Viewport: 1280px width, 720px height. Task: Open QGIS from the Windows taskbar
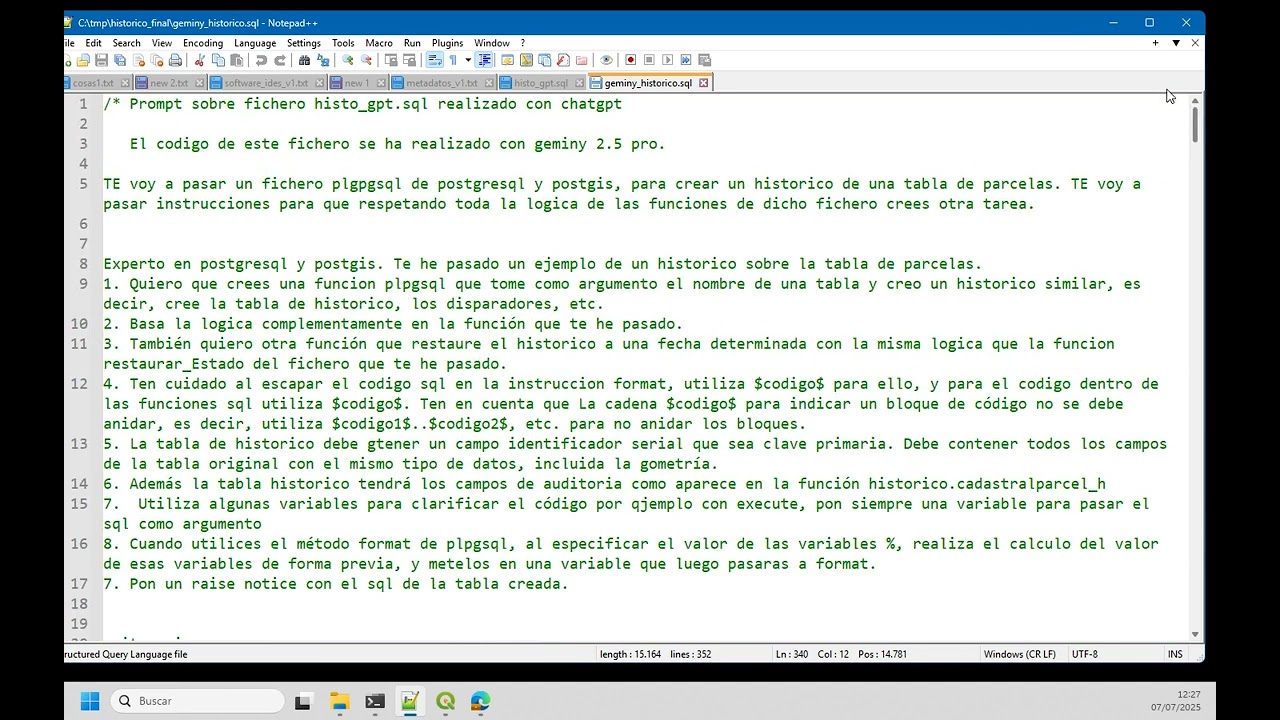[445, 701]
